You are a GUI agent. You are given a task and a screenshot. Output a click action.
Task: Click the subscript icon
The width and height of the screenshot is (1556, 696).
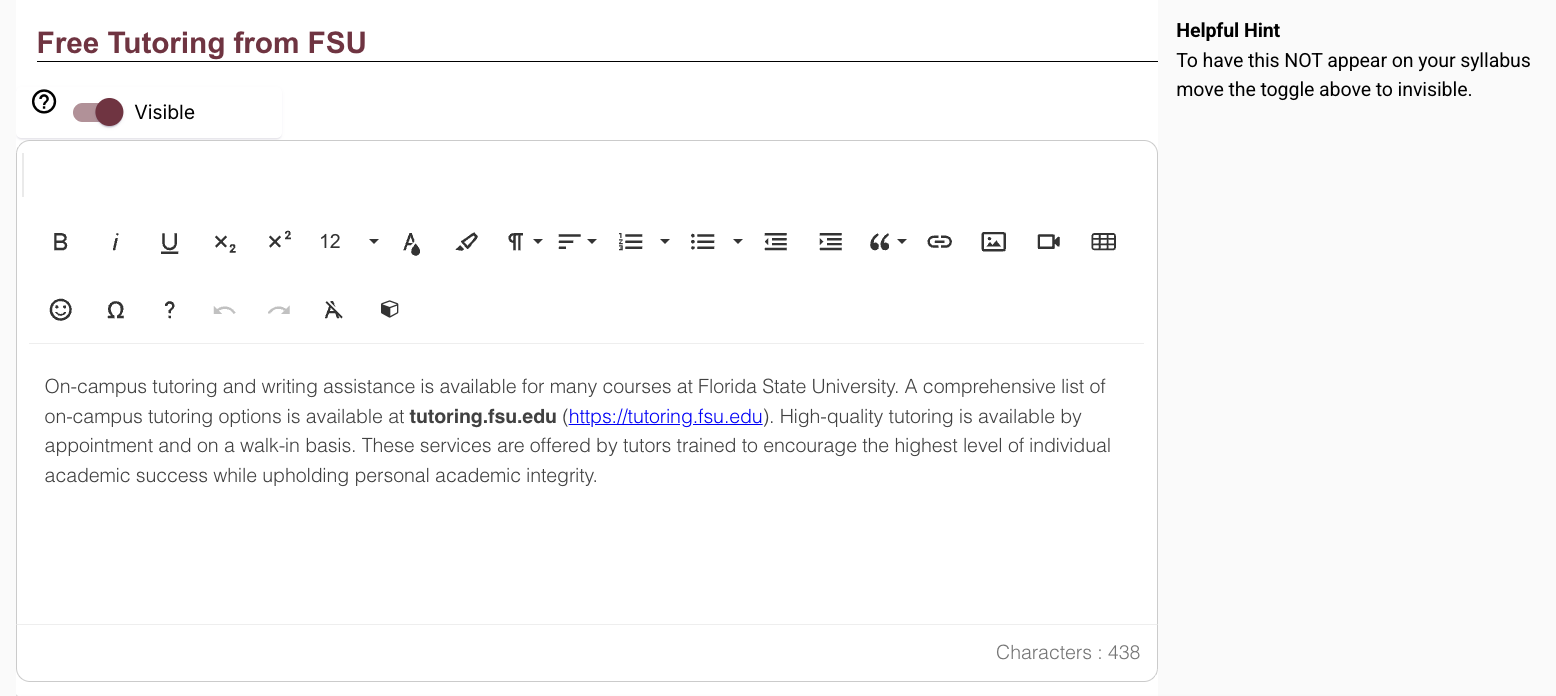pos(225,242)
